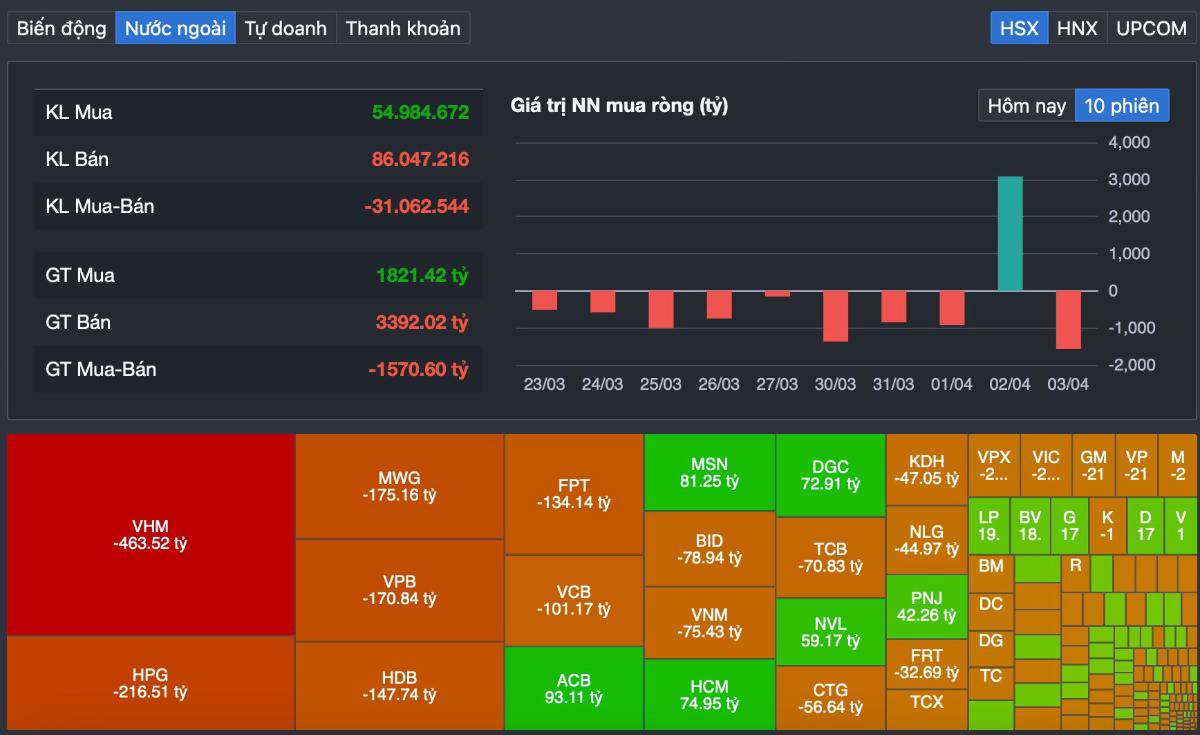Viewport: 1200px width, 735px height.
Task: Select the 10 phiên chart range
Action: [1121, 105]
